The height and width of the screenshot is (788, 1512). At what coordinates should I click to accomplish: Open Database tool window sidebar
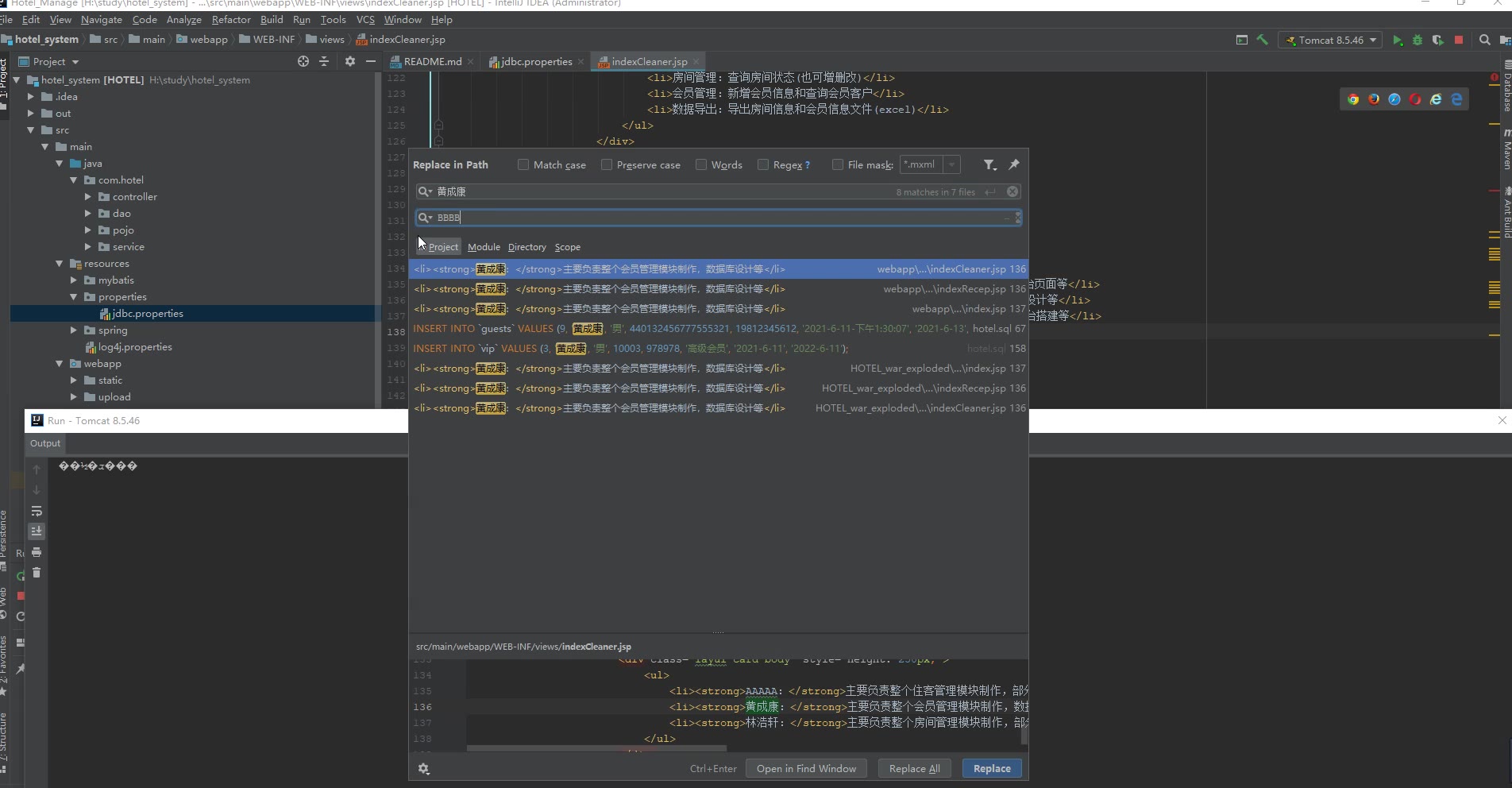tap(1506, 86)
